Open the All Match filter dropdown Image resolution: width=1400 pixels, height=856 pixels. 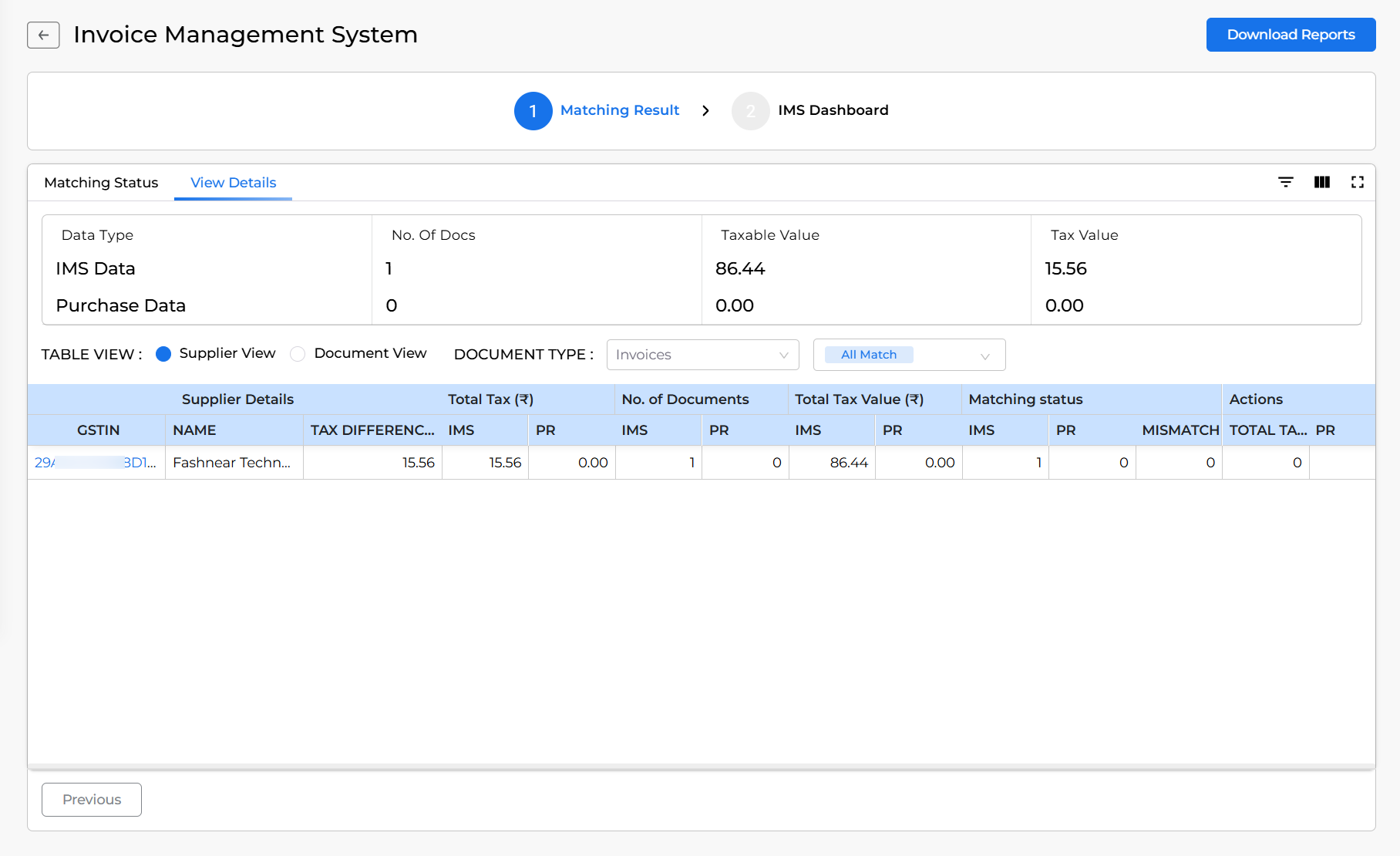pyautogui.click(x=908, y=355)
